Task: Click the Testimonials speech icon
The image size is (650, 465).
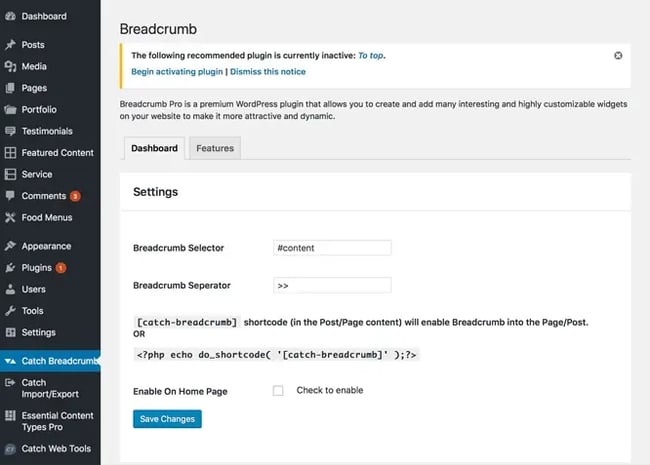Action: [x=10, y=131]
